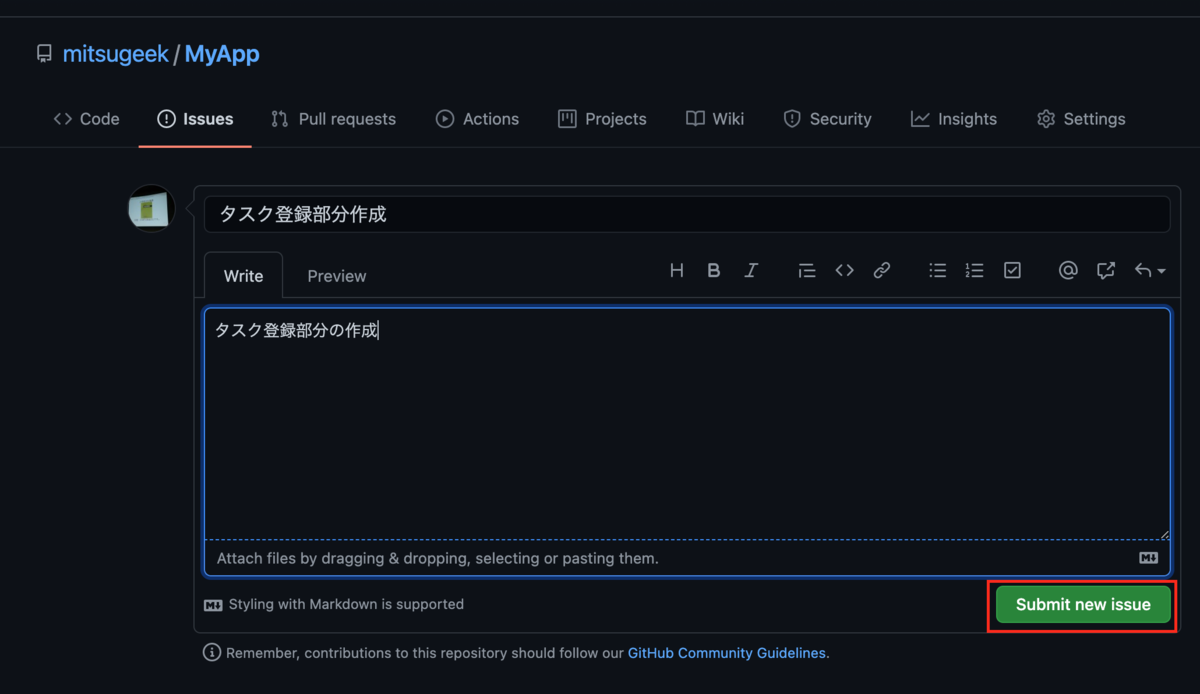
Task: Submit the new issue
Action: 1081,604
